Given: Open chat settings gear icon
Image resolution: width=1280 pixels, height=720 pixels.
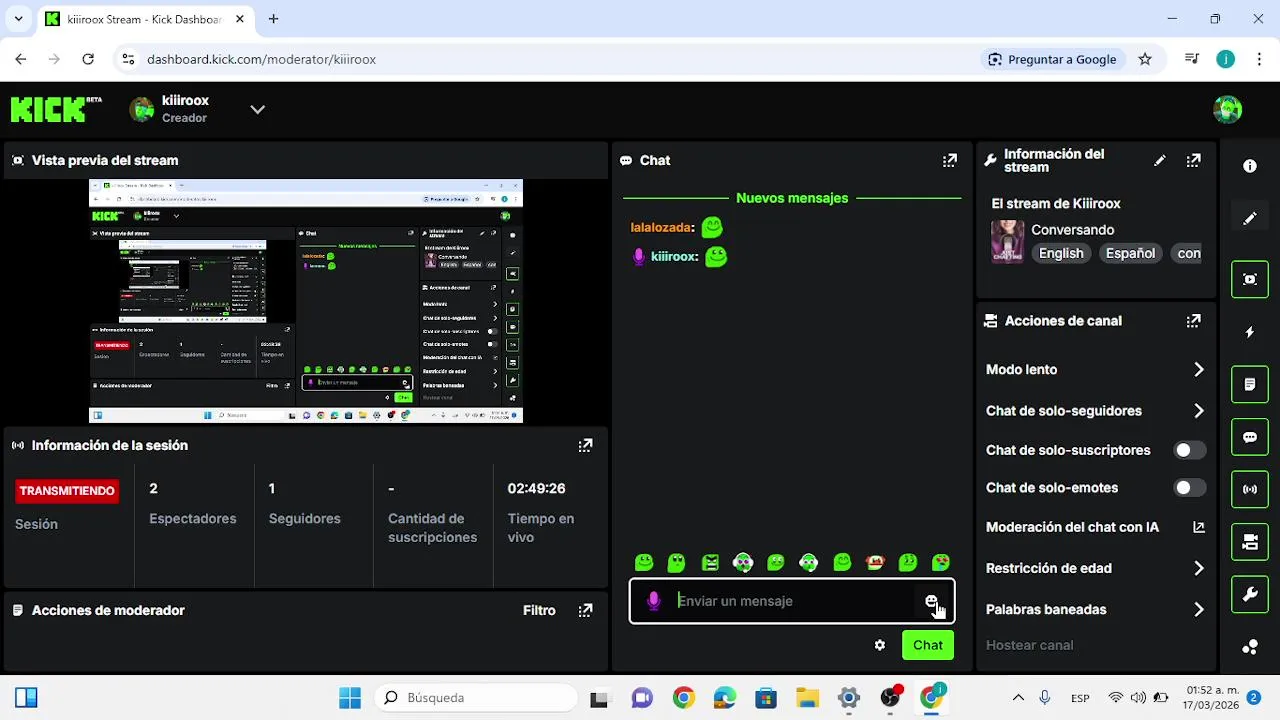Looking at the screenshot, I should tap(880, 645).
